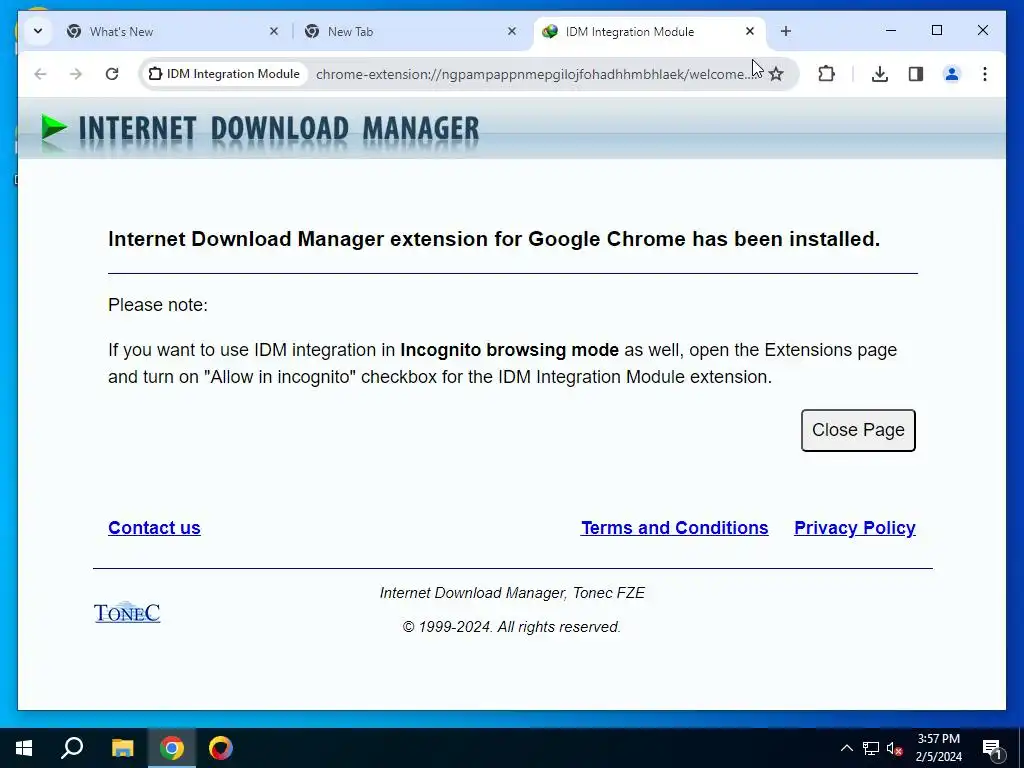Show hidden system tray icons
Viewport: 1024px width, 768px height.
pos(846,748)
